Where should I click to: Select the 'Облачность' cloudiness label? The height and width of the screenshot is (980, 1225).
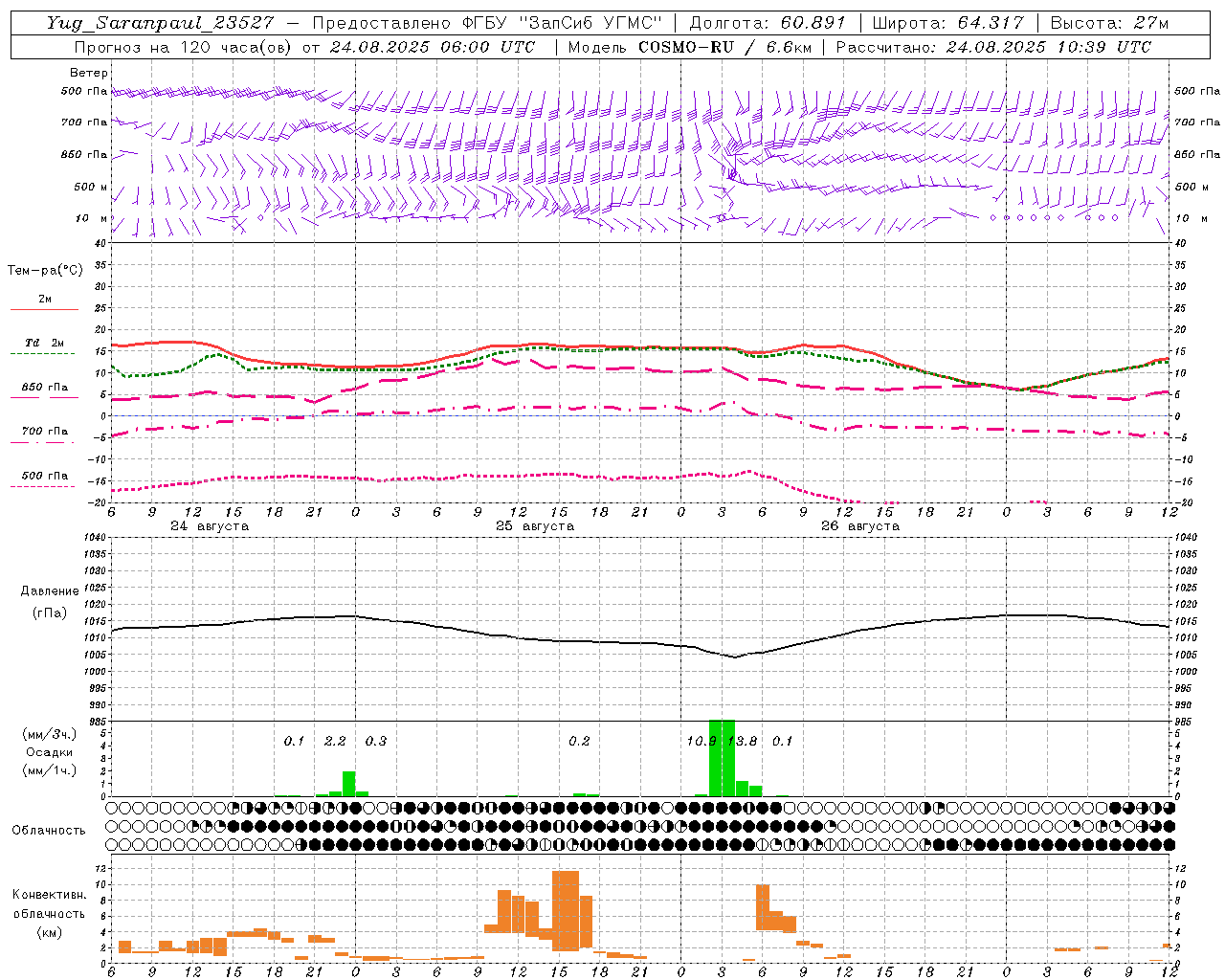(x=49, y=830)
